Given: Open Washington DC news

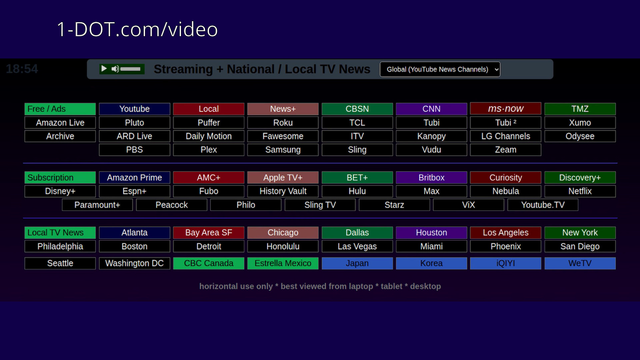Looking at the screenshot, I should click(x=134, y=263).
